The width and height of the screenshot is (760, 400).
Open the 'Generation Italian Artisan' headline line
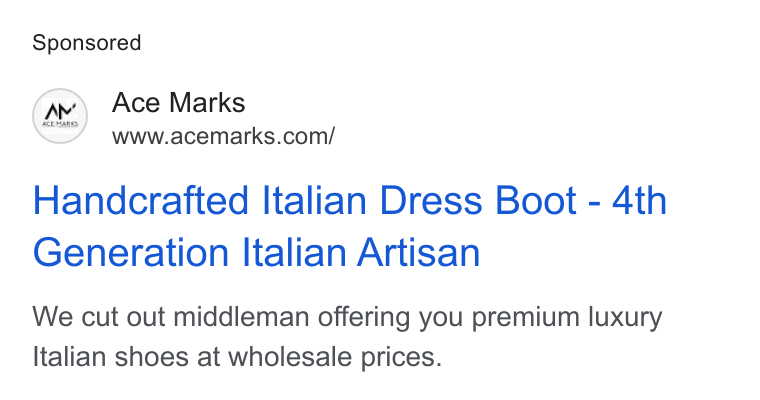256,252
